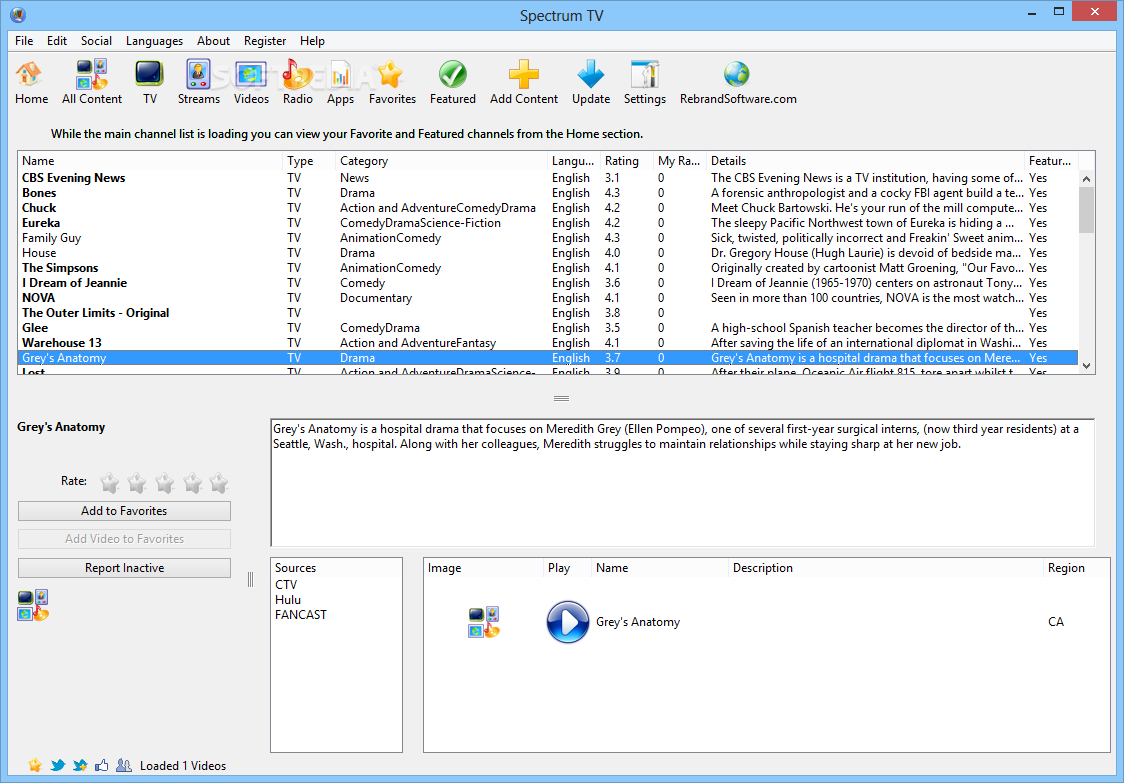The width and height of the screenshot is (1124, 783).
Task: Update the channel list
Action: (591, 82)
